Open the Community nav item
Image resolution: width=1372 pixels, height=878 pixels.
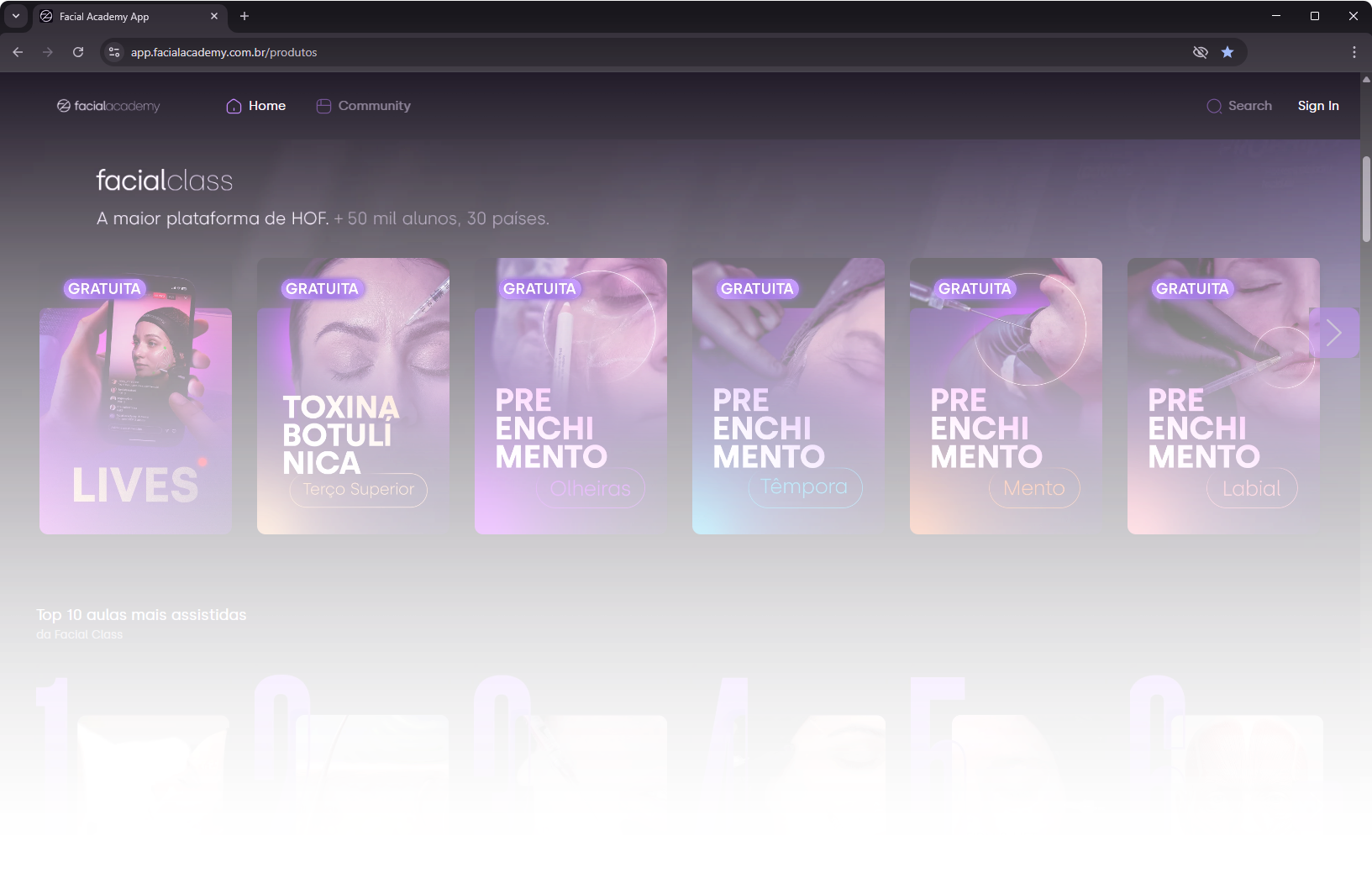click(x=364, y=106)
